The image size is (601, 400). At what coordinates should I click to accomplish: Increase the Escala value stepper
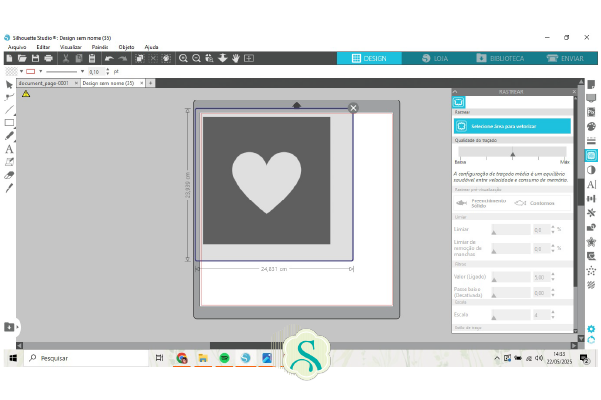click(553, 312)
